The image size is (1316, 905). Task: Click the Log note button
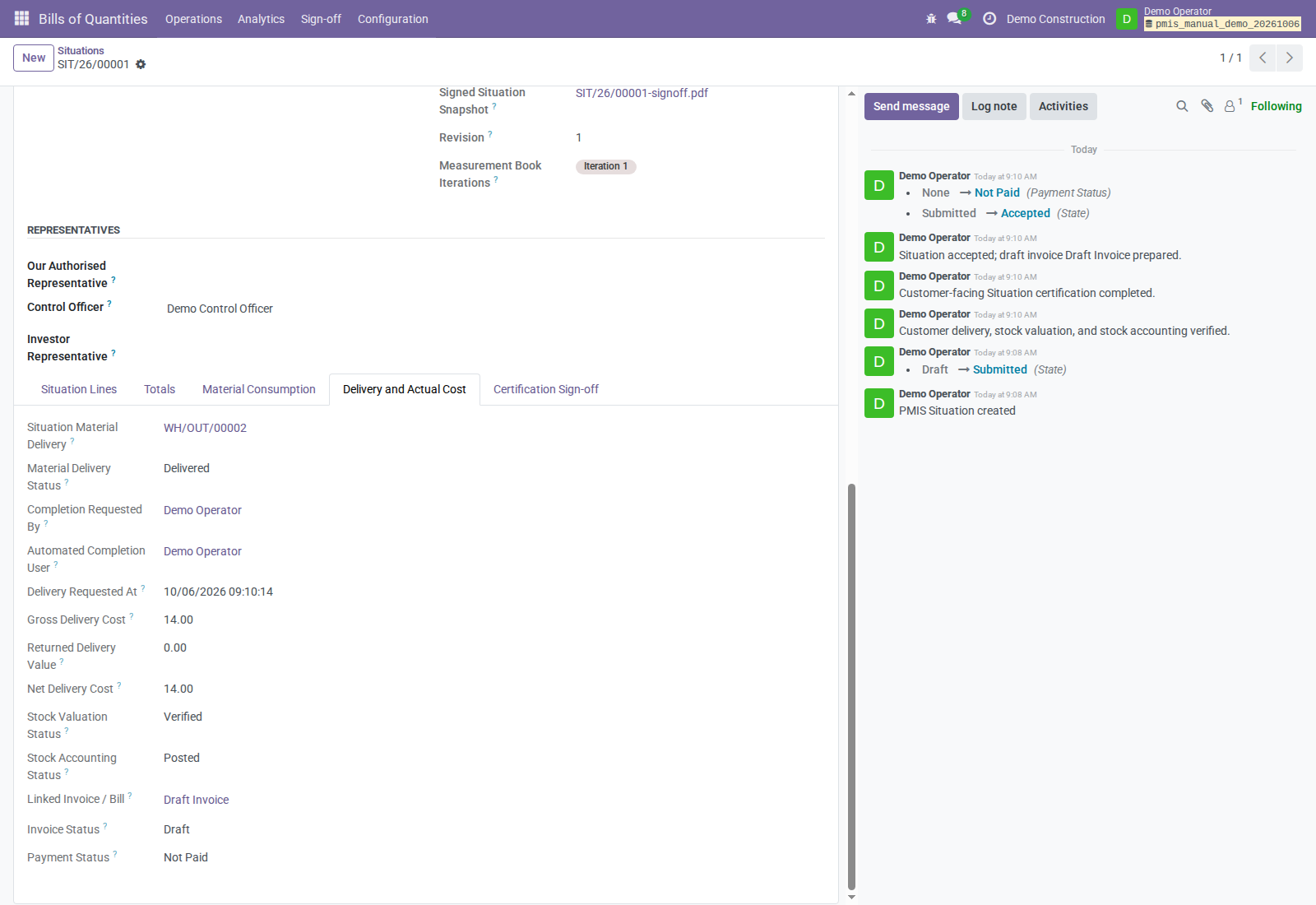[x=994, y=106]
